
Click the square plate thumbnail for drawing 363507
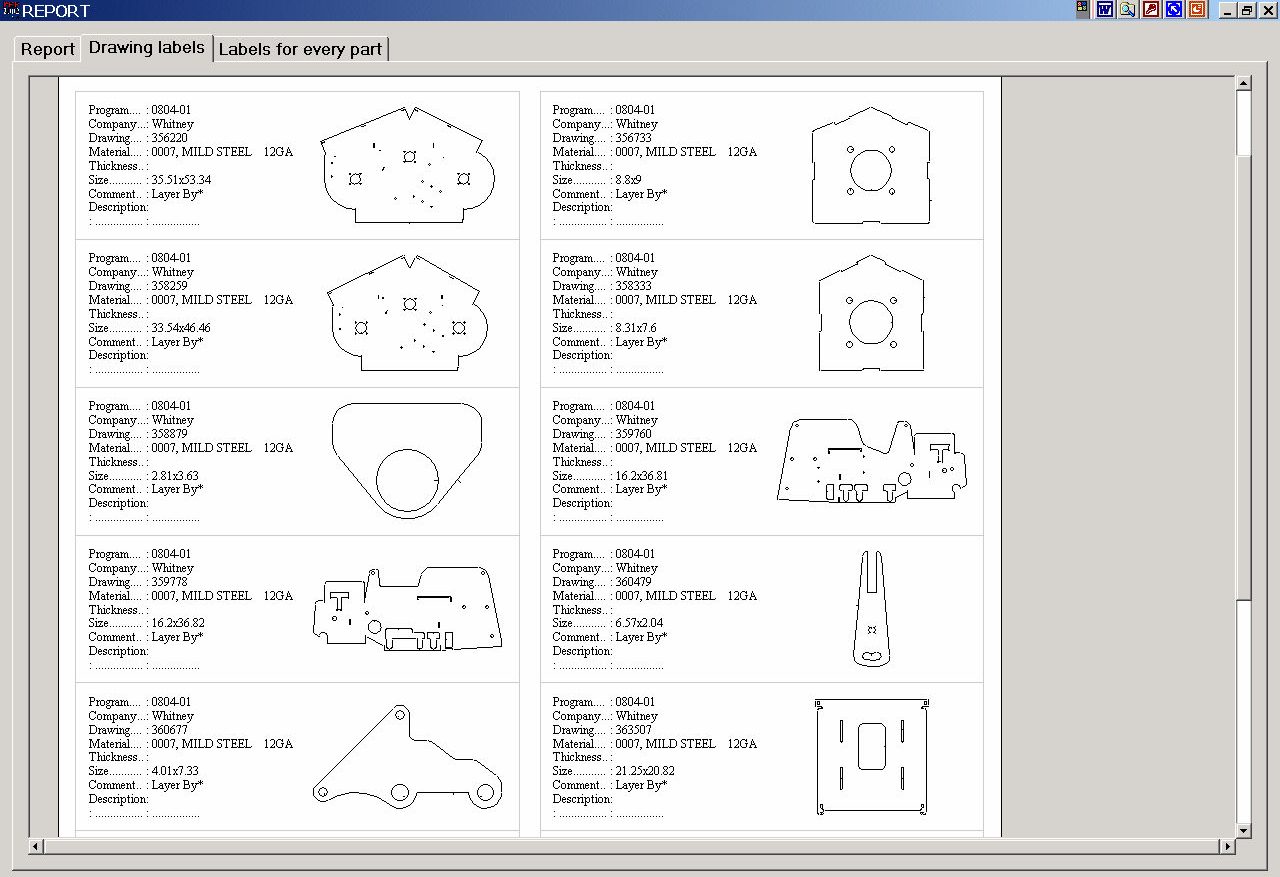[871, 756]
